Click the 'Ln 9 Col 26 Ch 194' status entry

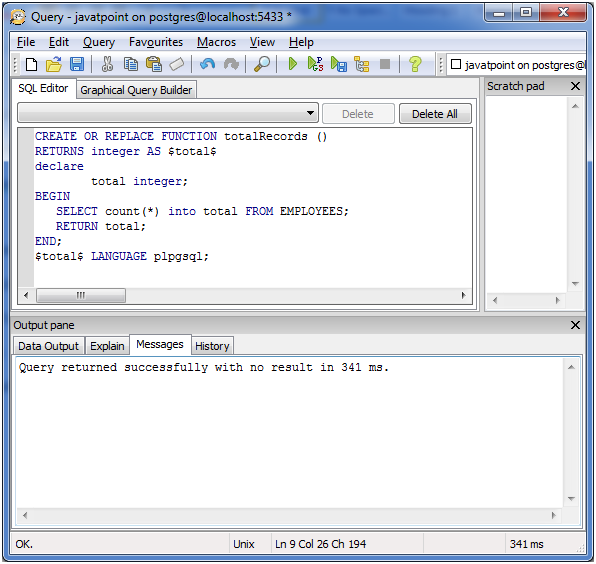coord(320,544)
